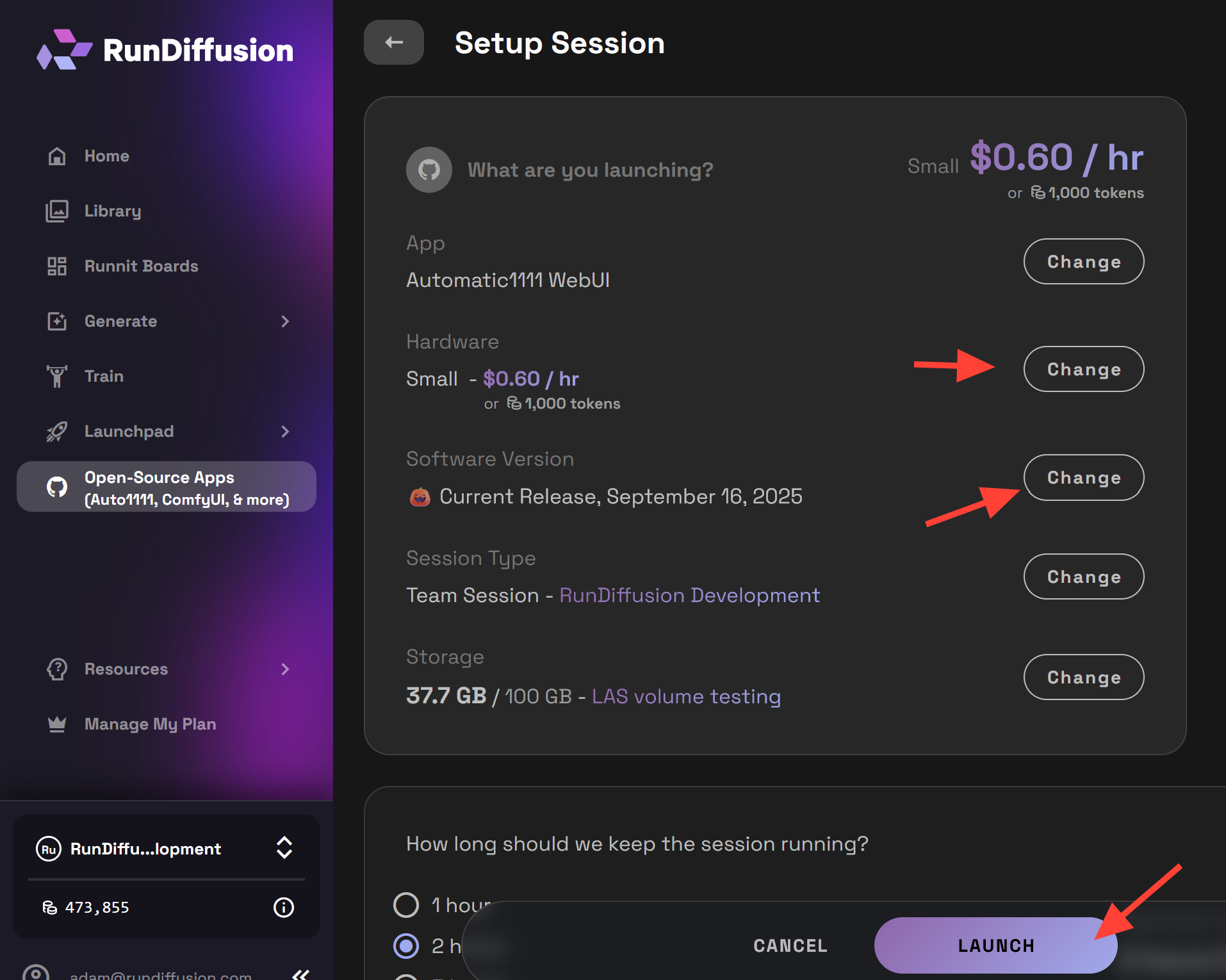
Task: Open the RunDiffusion Development link
Action: coord(689,595)
